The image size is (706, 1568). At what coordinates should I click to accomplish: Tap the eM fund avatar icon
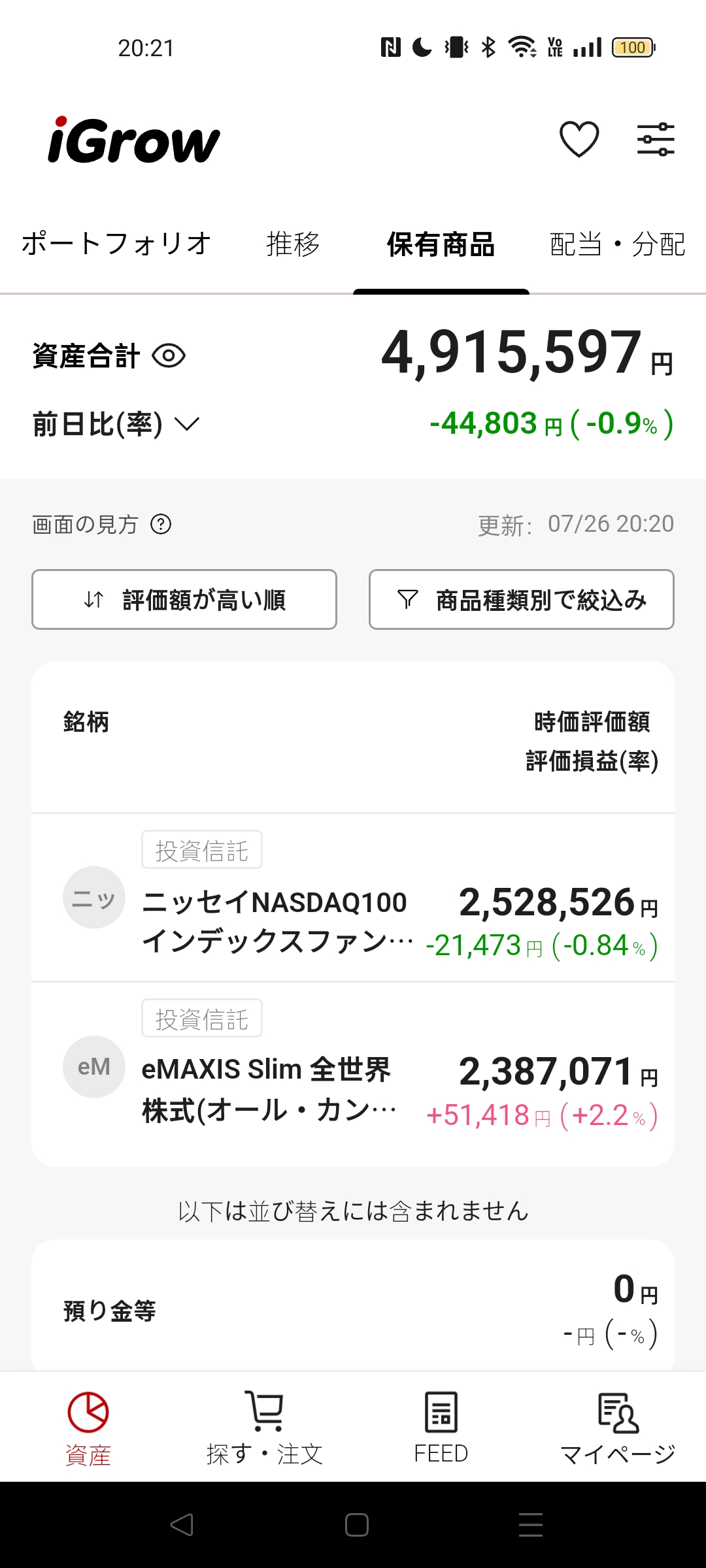pos(94,1066)
